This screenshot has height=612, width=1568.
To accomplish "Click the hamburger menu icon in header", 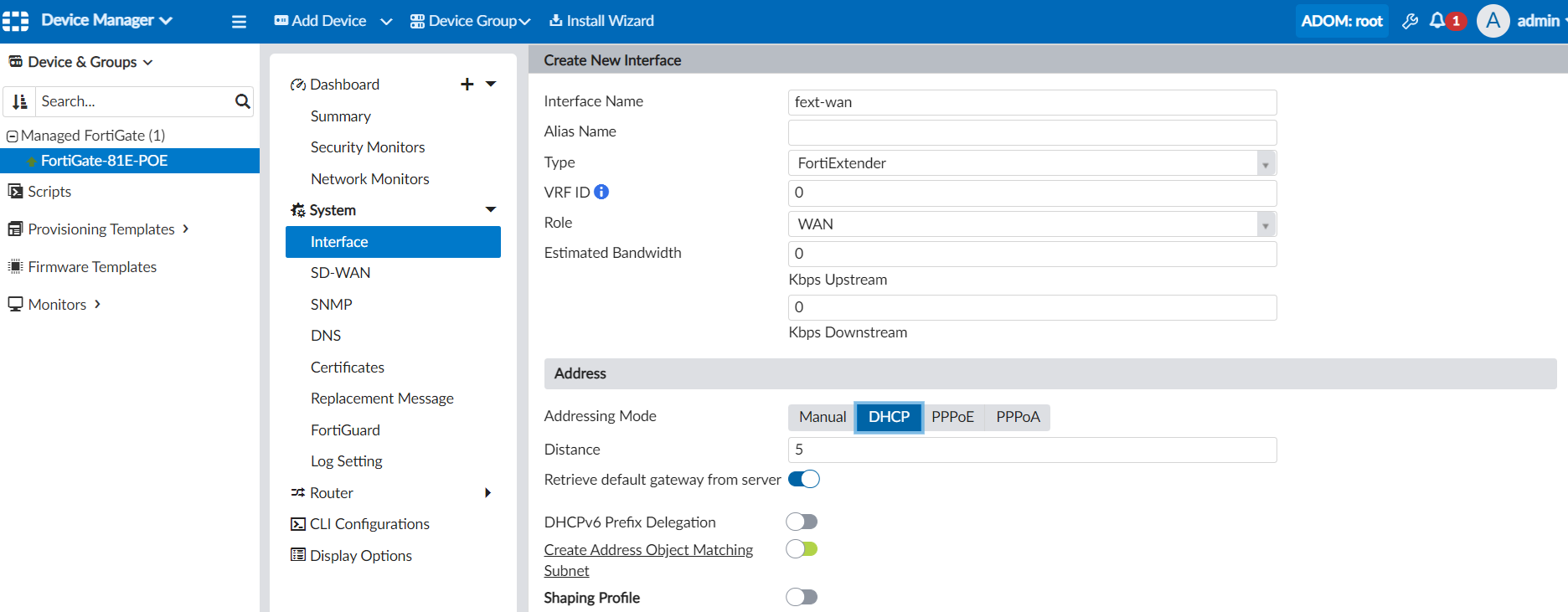I will coord(239,22).
